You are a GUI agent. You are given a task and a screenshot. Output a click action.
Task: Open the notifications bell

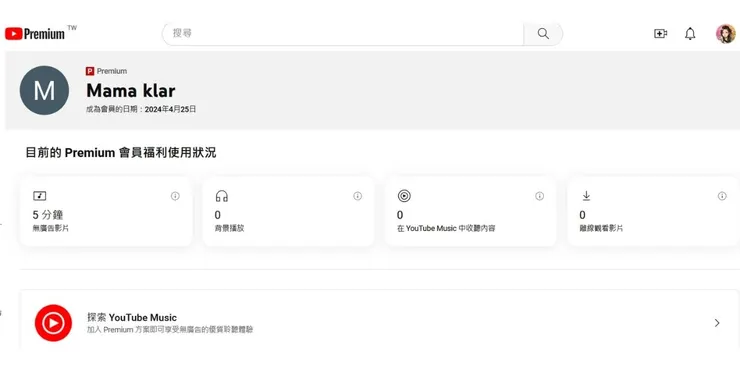pos(690,34)
